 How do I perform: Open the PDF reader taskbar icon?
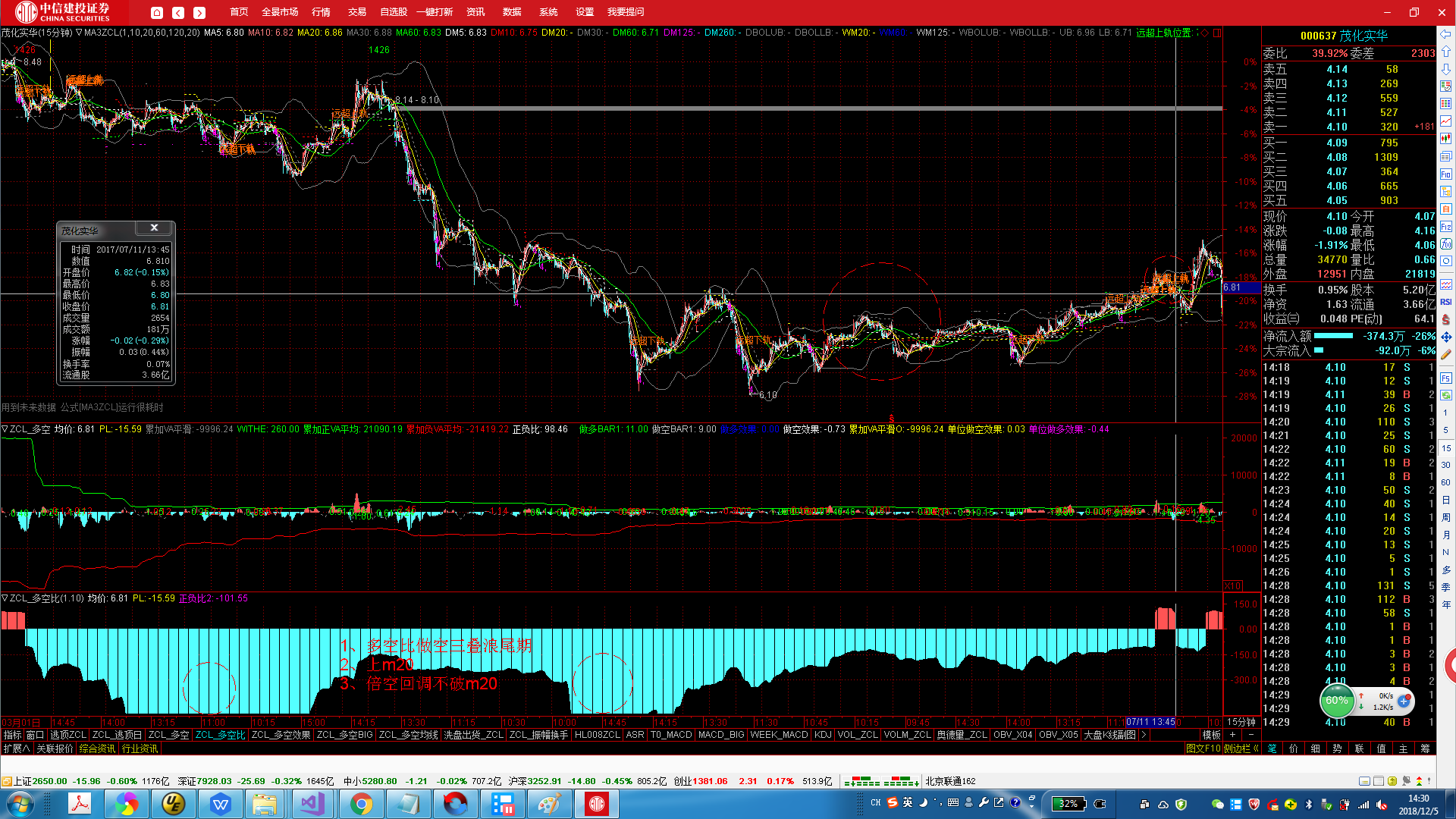(x=80, y=804)
